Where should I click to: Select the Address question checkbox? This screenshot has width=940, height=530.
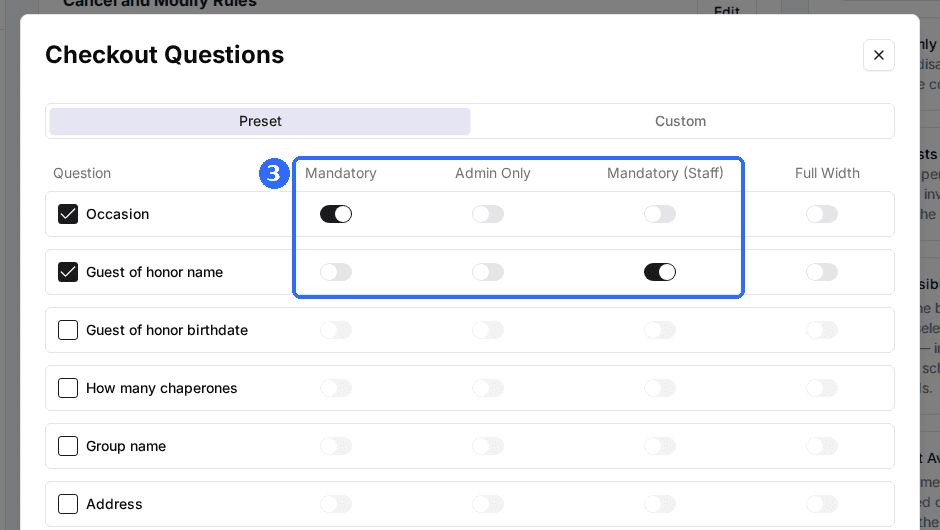[68, 504]
